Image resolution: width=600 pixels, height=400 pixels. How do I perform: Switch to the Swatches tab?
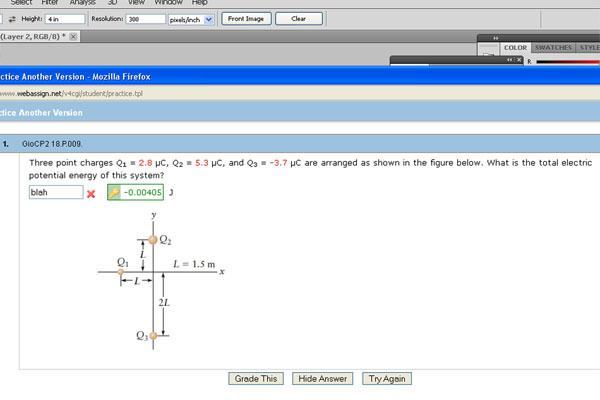(553, 48)
